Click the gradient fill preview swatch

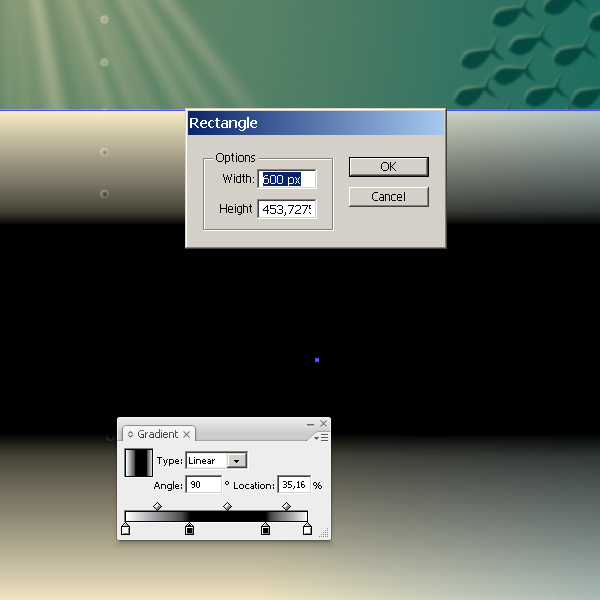point(139,463)
